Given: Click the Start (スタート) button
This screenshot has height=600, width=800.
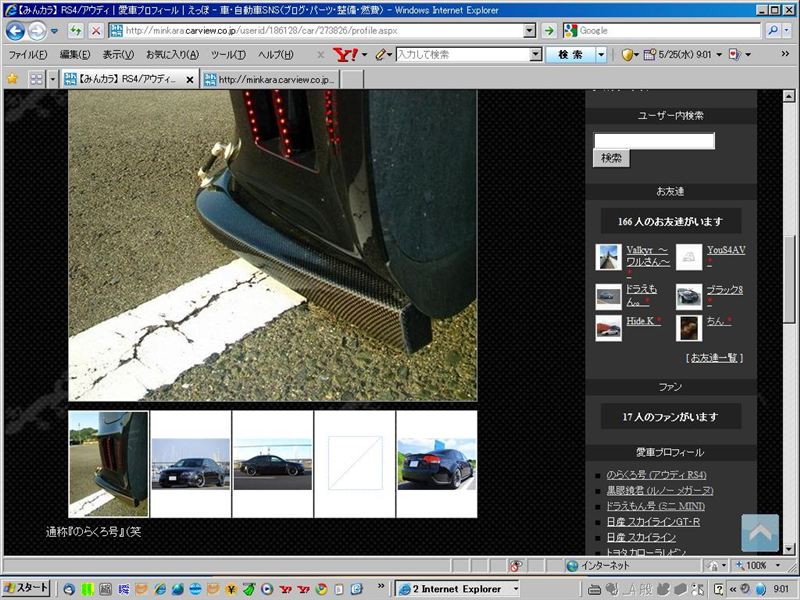Looking at the screenshot, I should [x=26, y=588].
